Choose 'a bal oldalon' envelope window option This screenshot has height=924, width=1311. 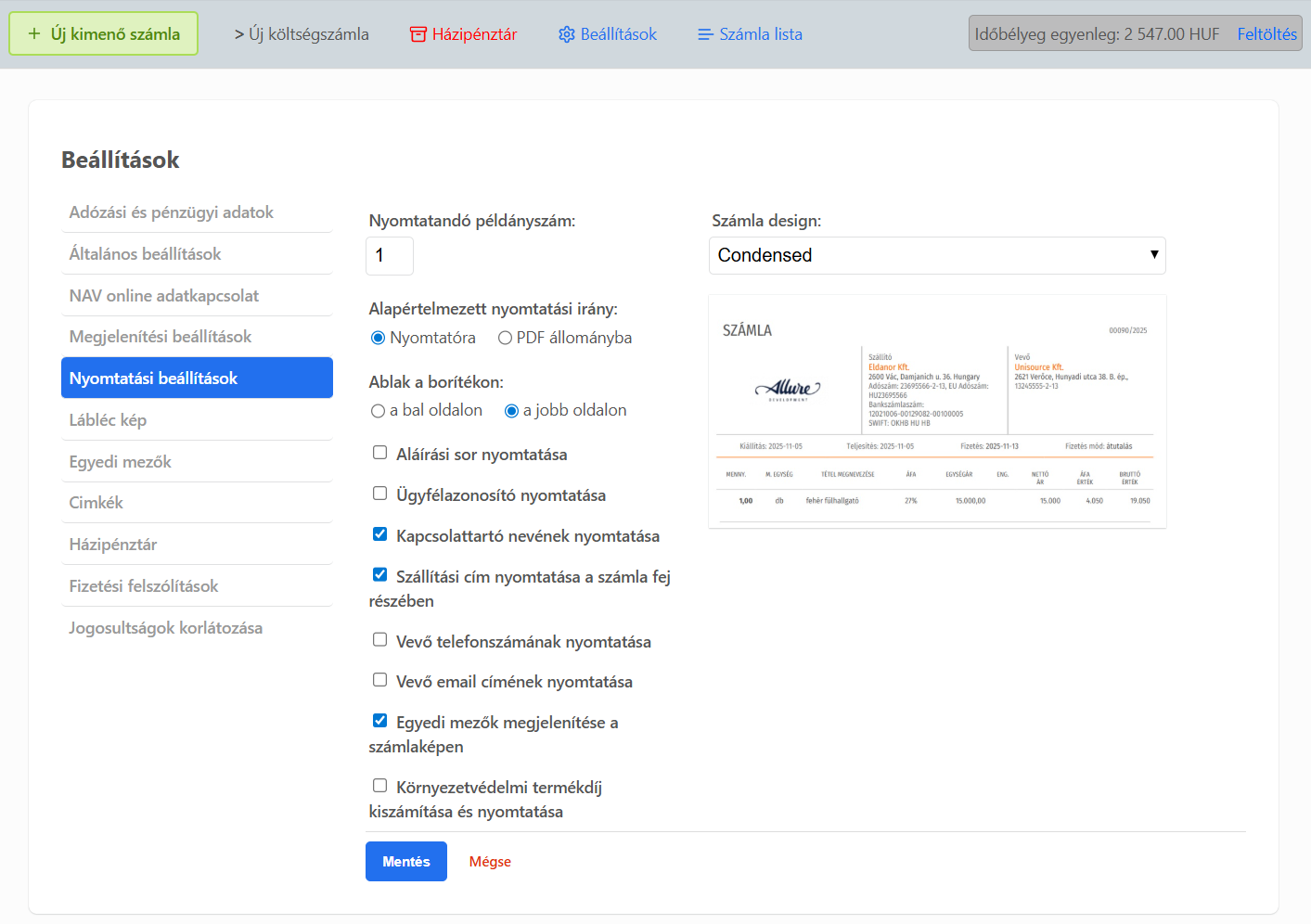(x=378, y=411)
